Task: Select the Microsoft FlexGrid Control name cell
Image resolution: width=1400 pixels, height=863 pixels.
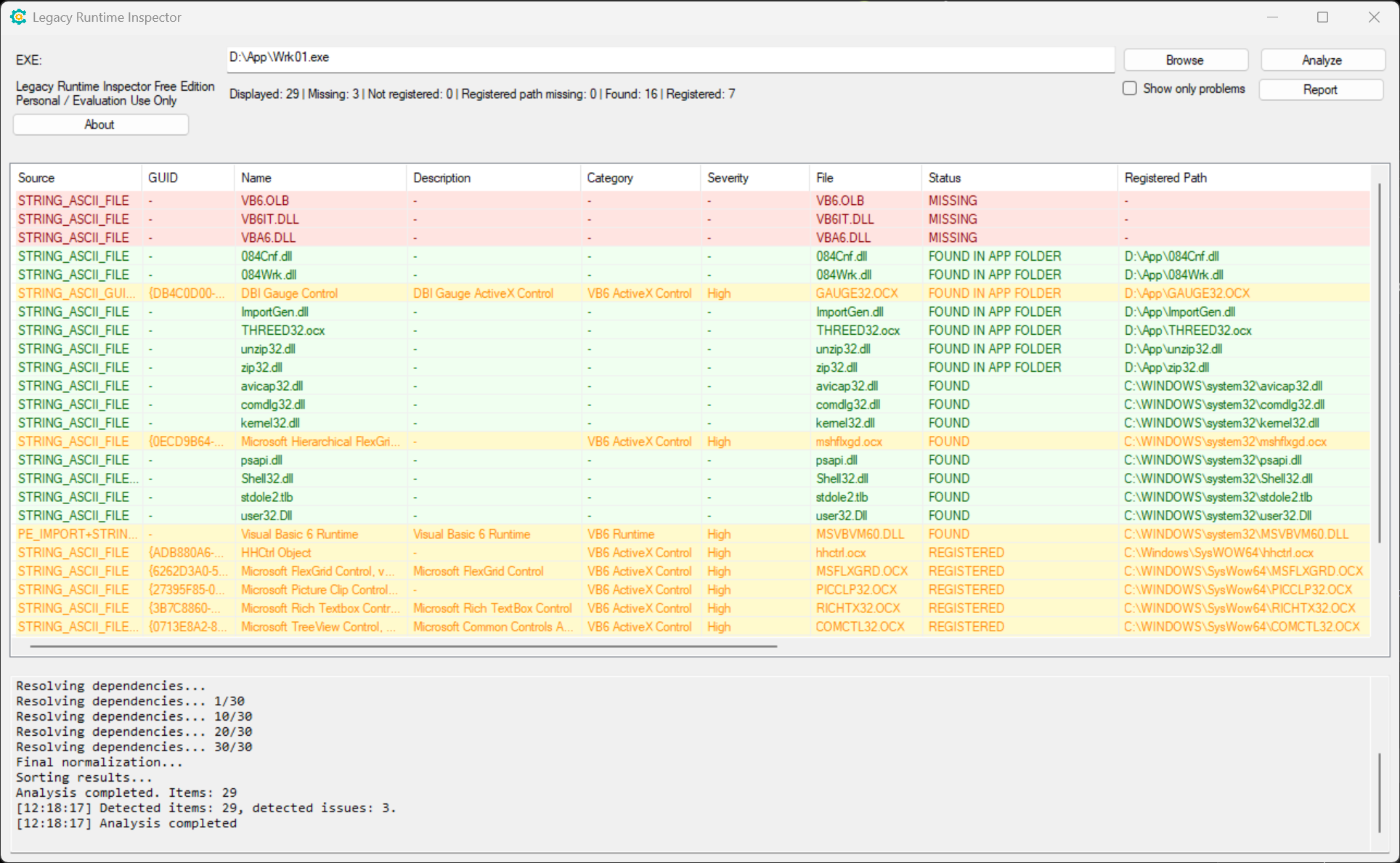Action: (320, 571)
